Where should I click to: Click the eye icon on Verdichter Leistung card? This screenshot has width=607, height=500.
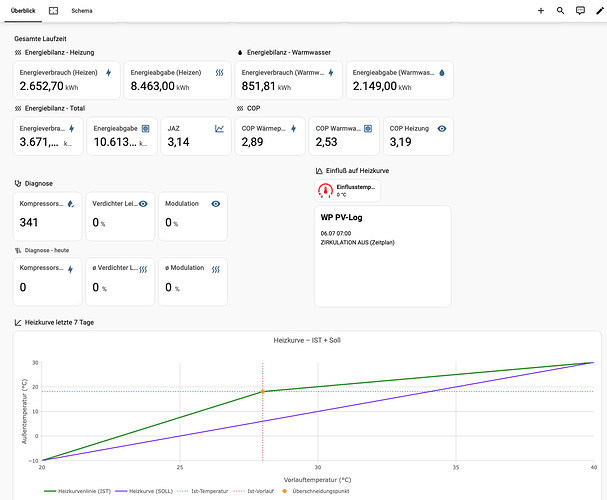tap(143, 204)
